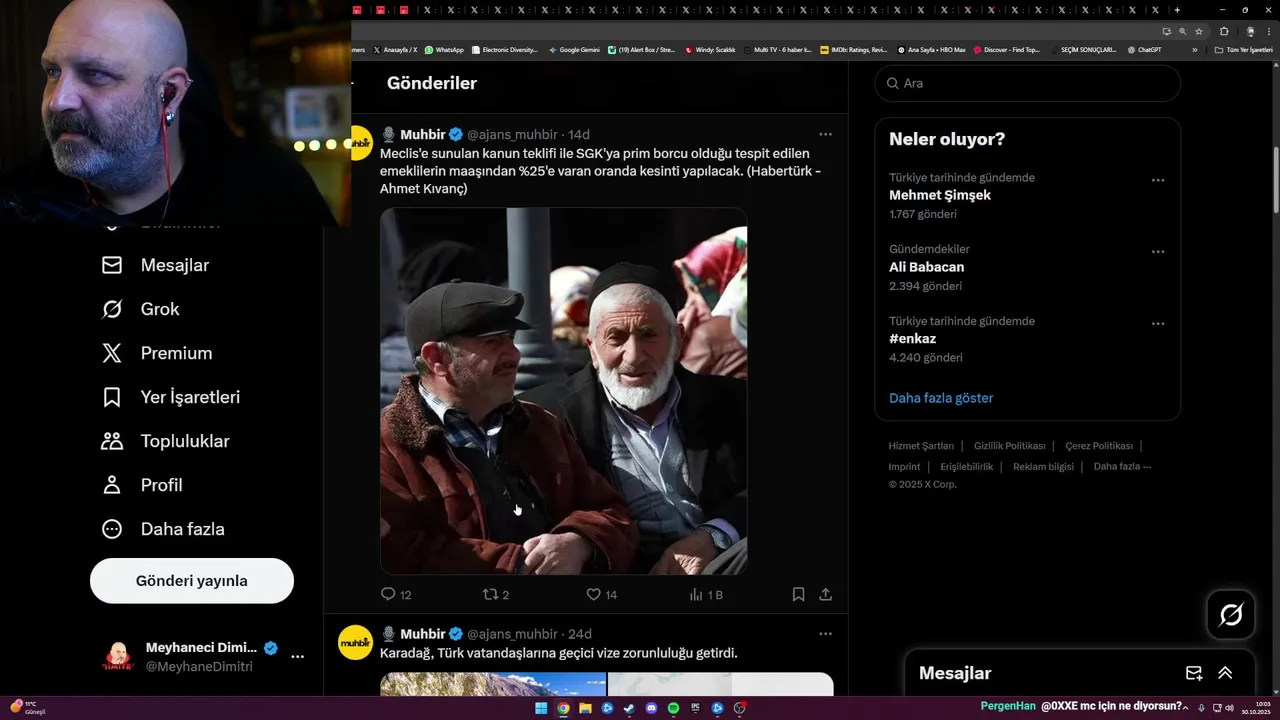The width and height of the screenshot is (1280, 720).
Task: Expand footer Daha fazla options
Action: pos(1122,467)
